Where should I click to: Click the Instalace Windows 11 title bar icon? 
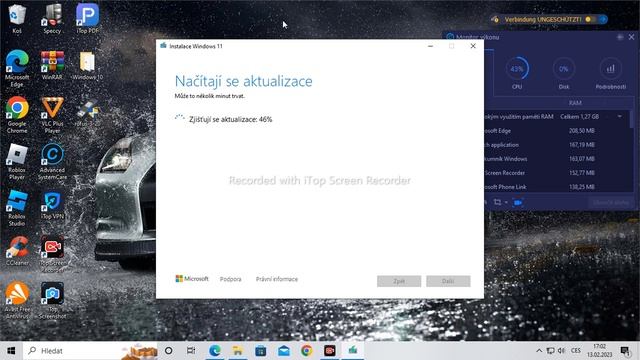[x=163, y=46]
